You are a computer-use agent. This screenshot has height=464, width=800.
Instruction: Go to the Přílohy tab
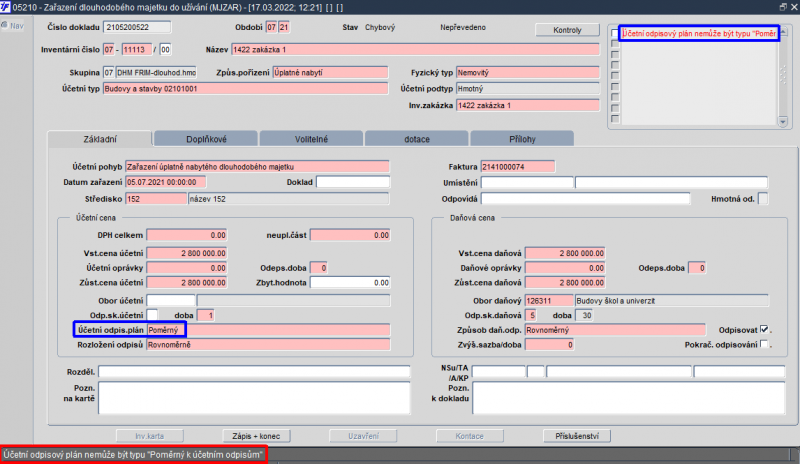[520, 139]
